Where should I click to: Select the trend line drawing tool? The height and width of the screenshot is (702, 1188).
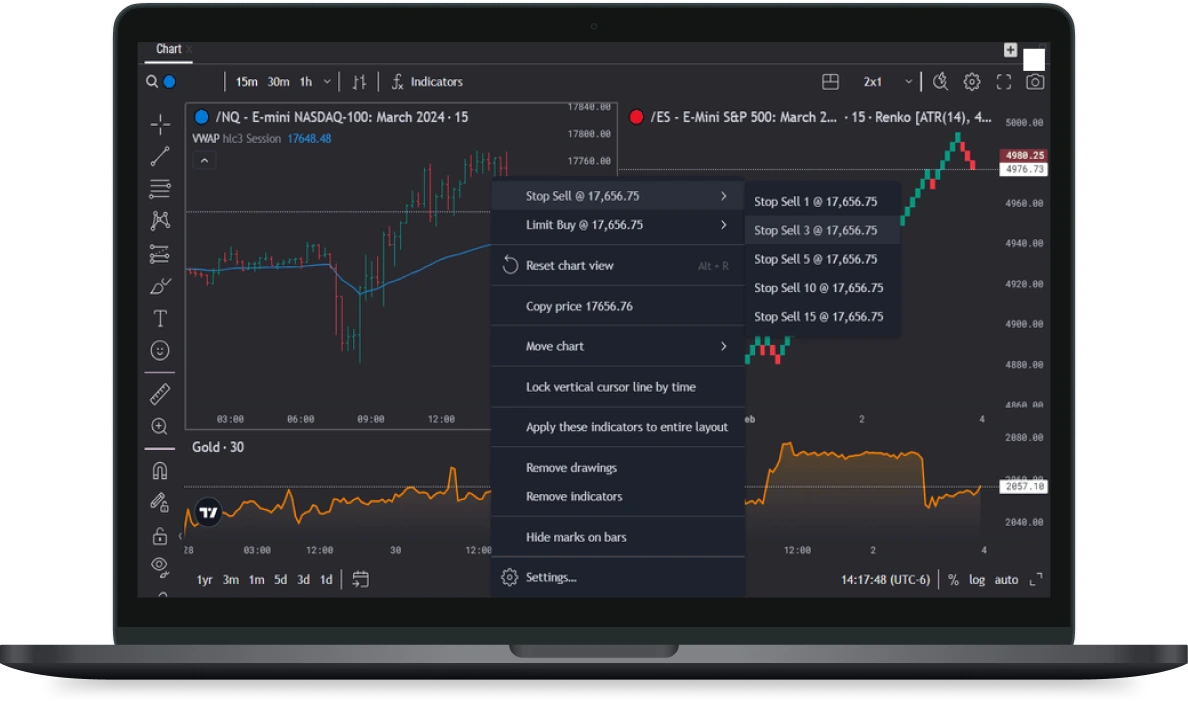(x=159, y=156)
